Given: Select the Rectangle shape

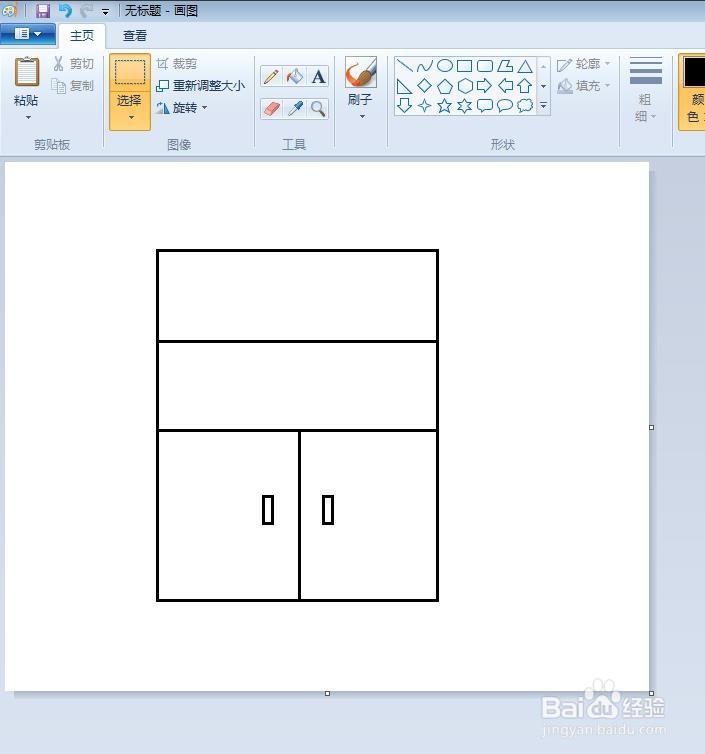Looking at the screenshot, I should pos(464,66).
